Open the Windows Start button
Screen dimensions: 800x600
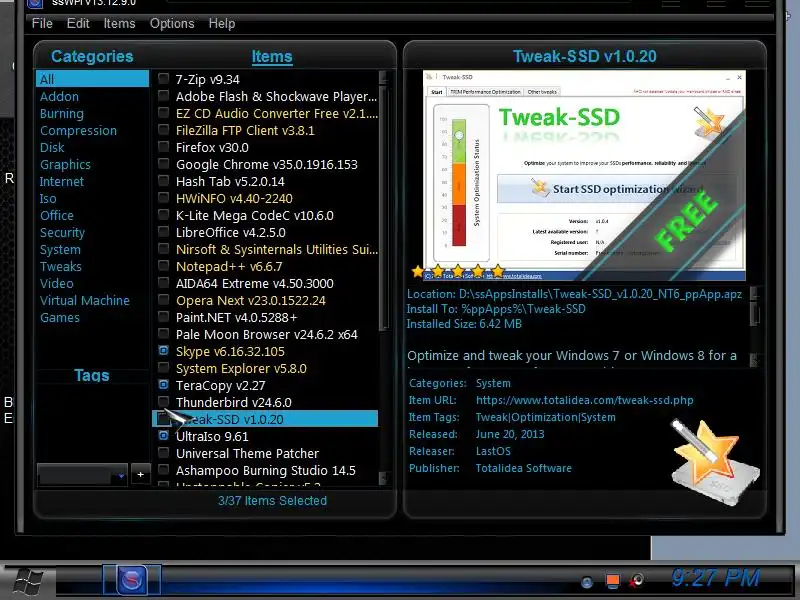coord(27,582)
